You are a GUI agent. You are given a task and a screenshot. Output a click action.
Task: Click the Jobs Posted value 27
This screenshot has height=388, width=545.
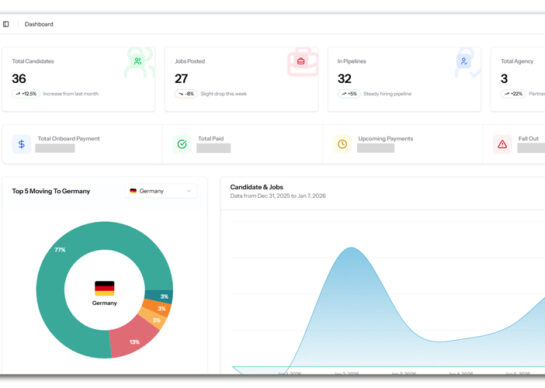pyautogui.click(x=181, y=79)
